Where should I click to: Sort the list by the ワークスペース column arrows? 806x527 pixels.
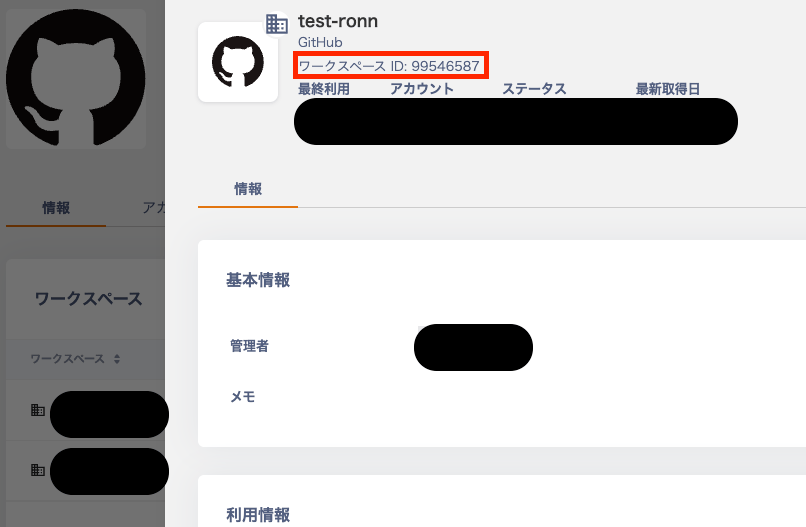(x=117, y=359)
